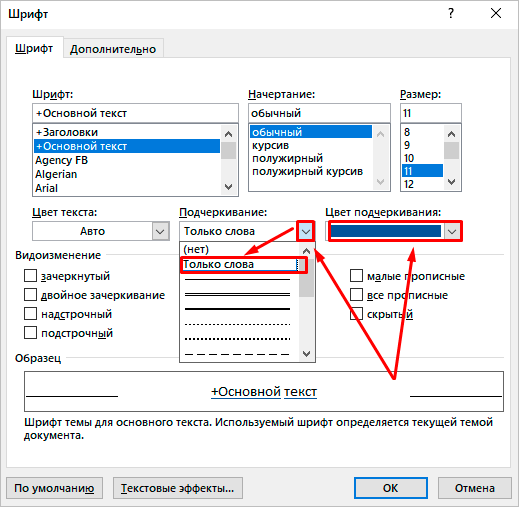This screenshot has height=507, width=519.
Task: Switch to the Дополнительно tab
Action: (x=113, y=49)
